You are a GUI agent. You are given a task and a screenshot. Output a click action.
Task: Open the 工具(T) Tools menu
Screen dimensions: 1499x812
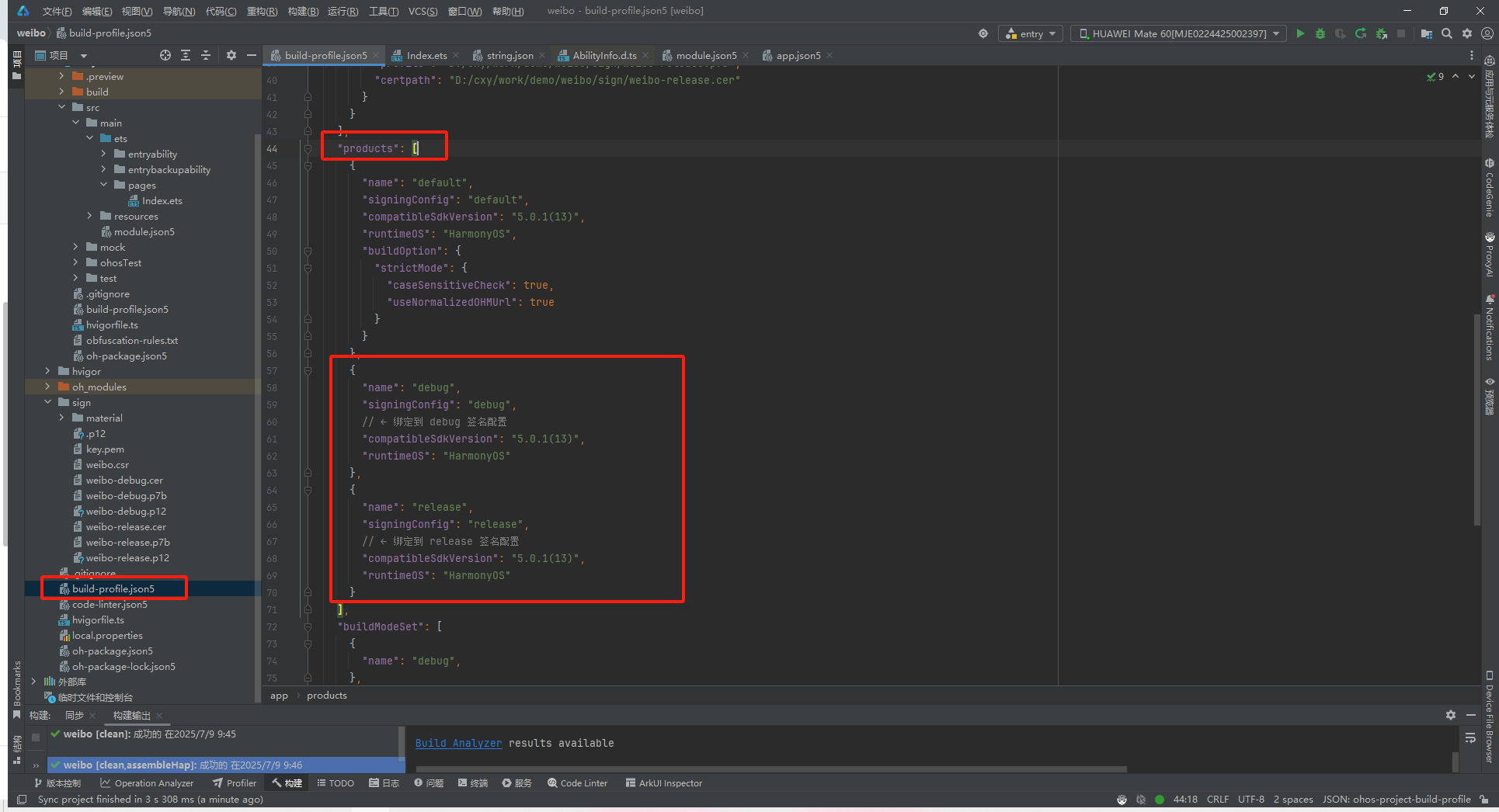[x=384, y=11]
